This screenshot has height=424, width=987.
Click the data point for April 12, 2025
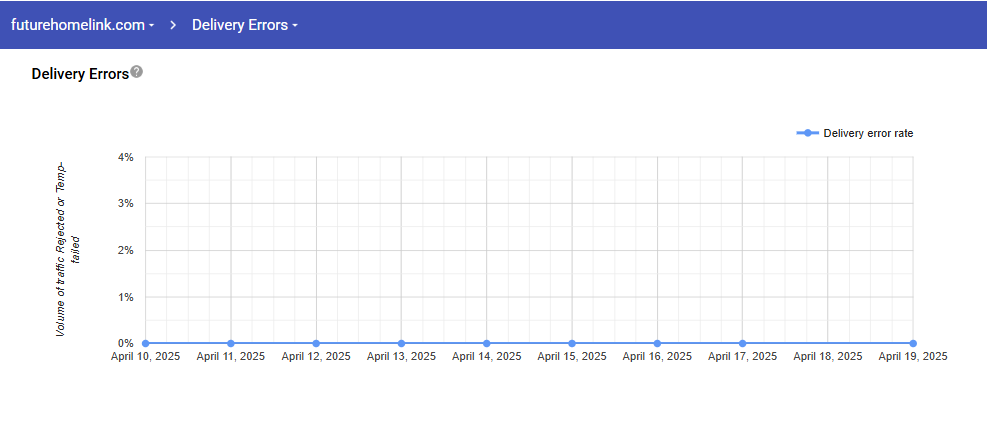[x=316, y=343]
